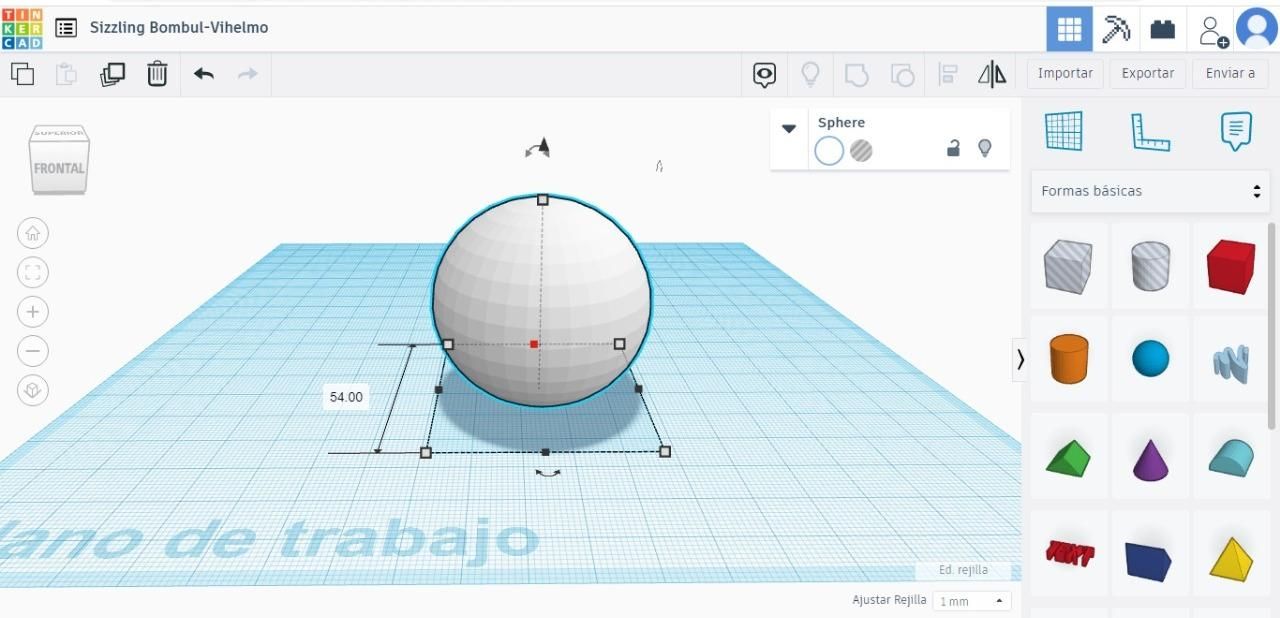Click the Copy icon in toolbar
The width and height of the screenshot is (1280, 618).
[x=22, y=74]
